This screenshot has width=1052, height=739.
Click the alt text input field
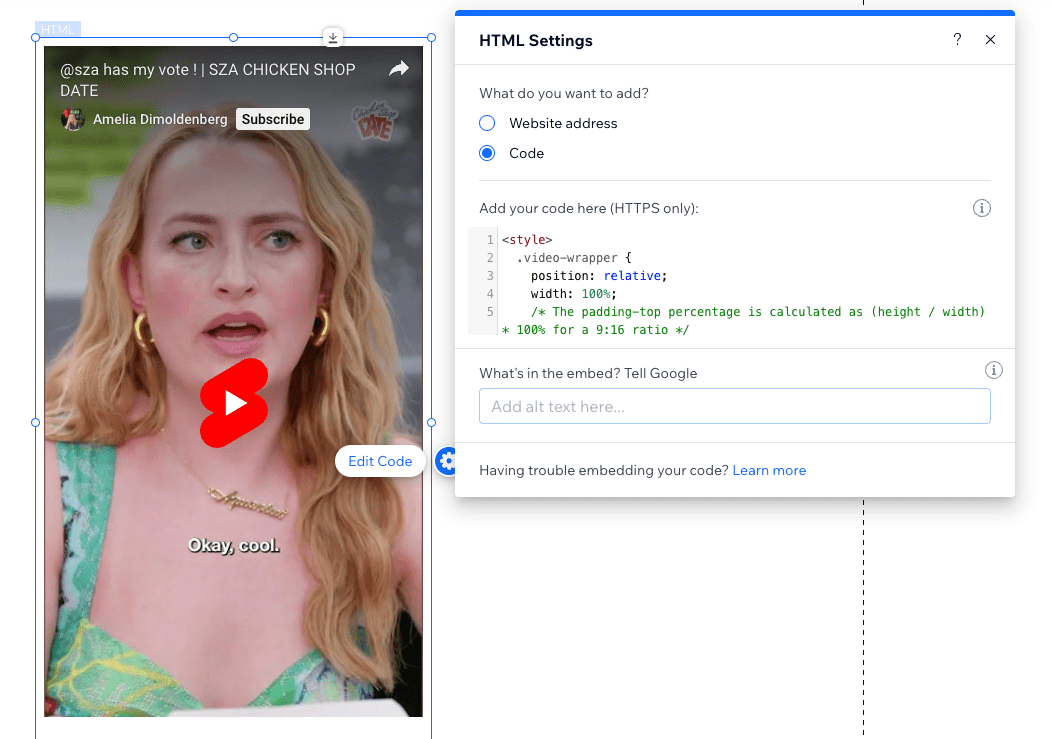[735, 406]
